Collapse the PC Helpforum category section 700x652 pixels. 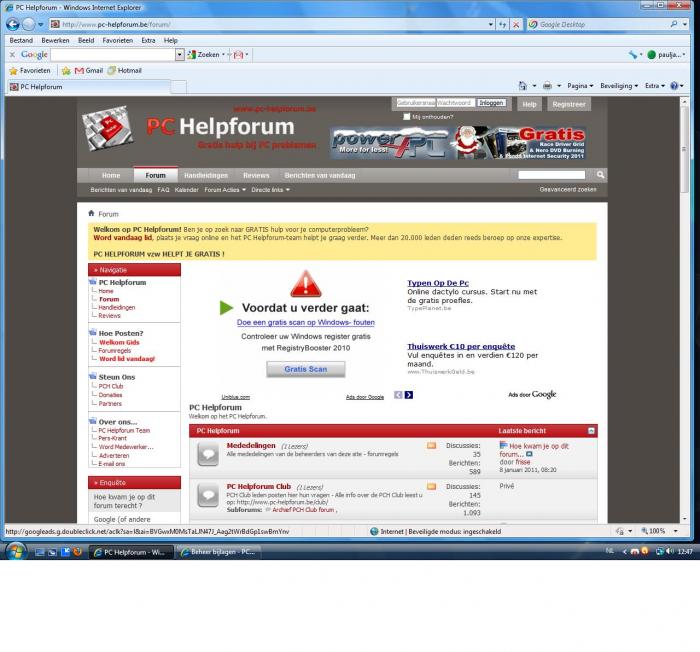click(x=591, y=430)
